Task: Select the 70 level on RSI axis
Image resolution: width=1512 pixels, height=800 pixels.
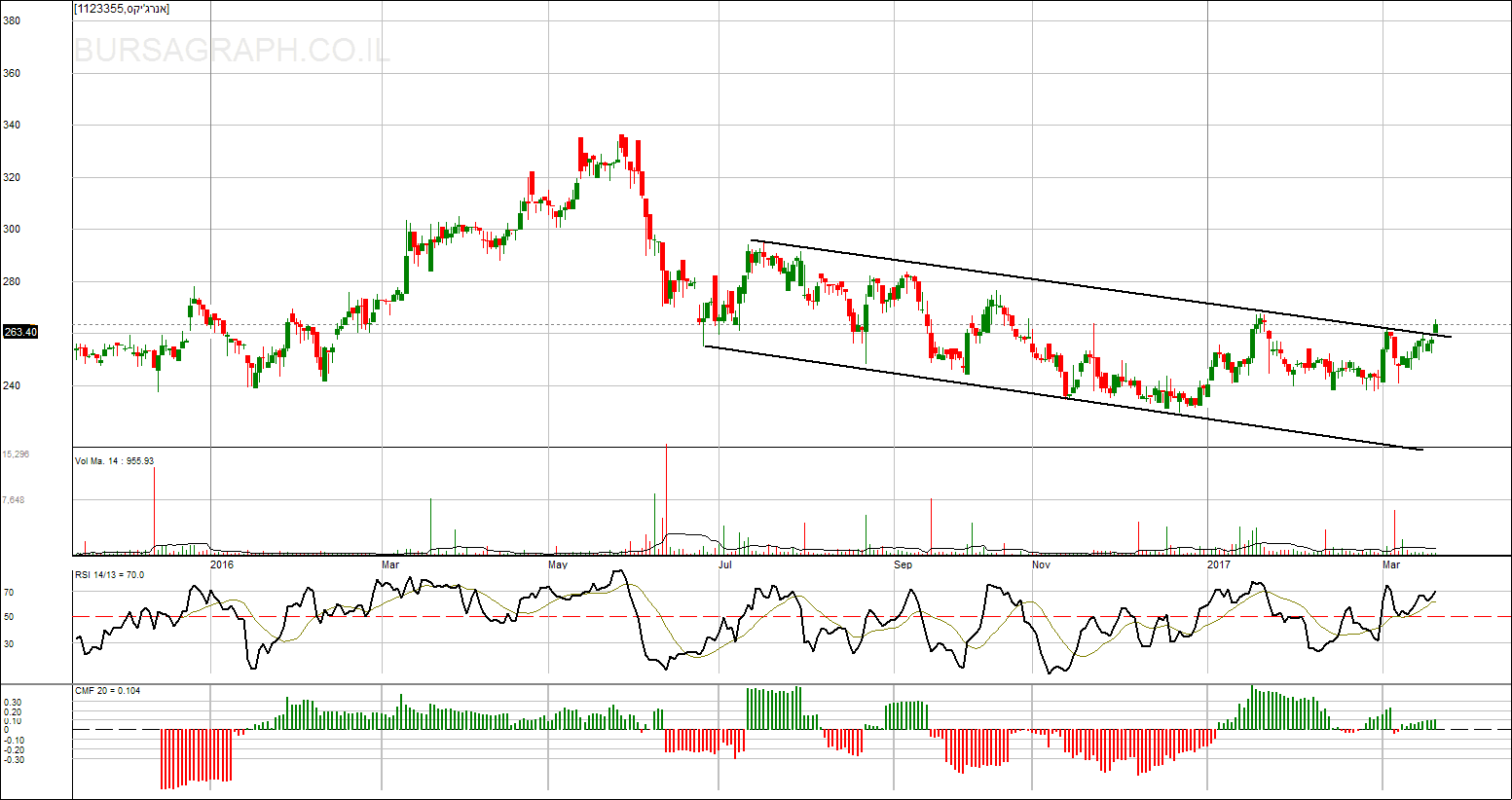Action: (9, 592)
